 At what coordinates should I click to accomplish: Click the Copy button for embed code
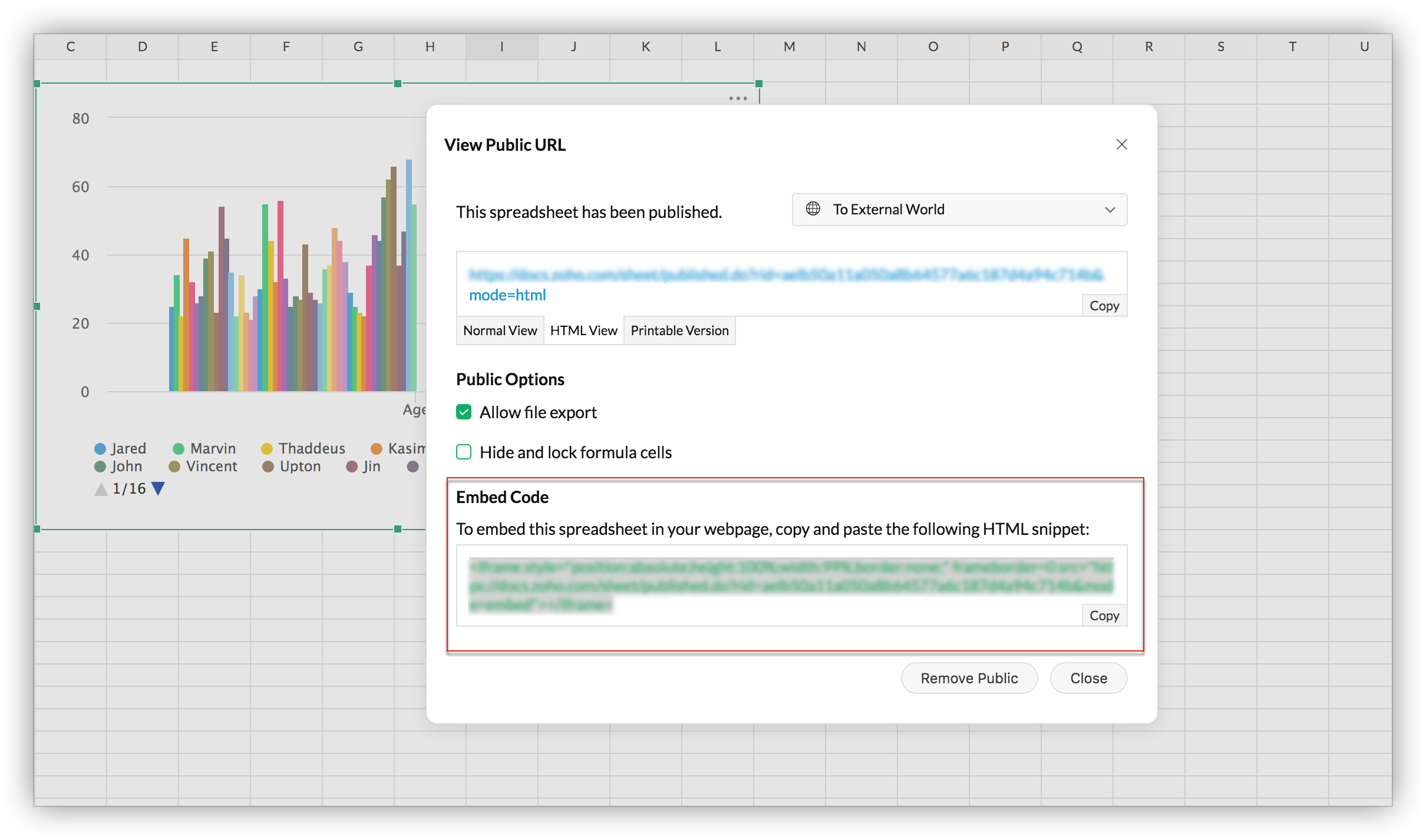1104,614
